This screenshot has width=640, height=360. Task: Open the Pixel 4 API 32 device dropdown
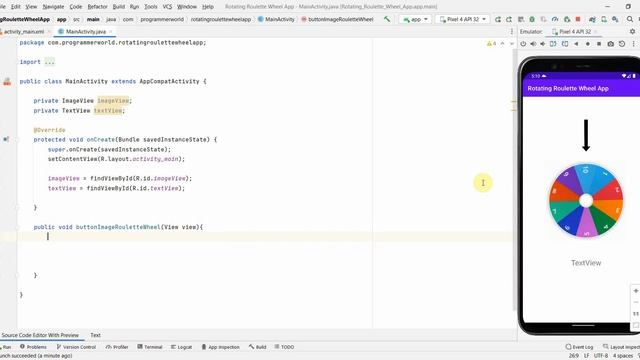[462, 19]
